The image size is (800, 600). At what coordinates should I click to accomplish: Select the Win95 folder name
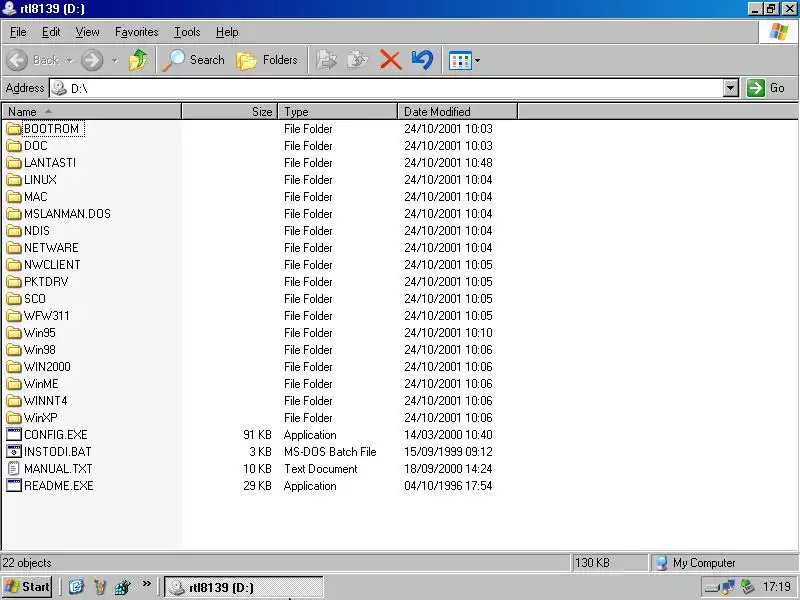tap(40, 333)
